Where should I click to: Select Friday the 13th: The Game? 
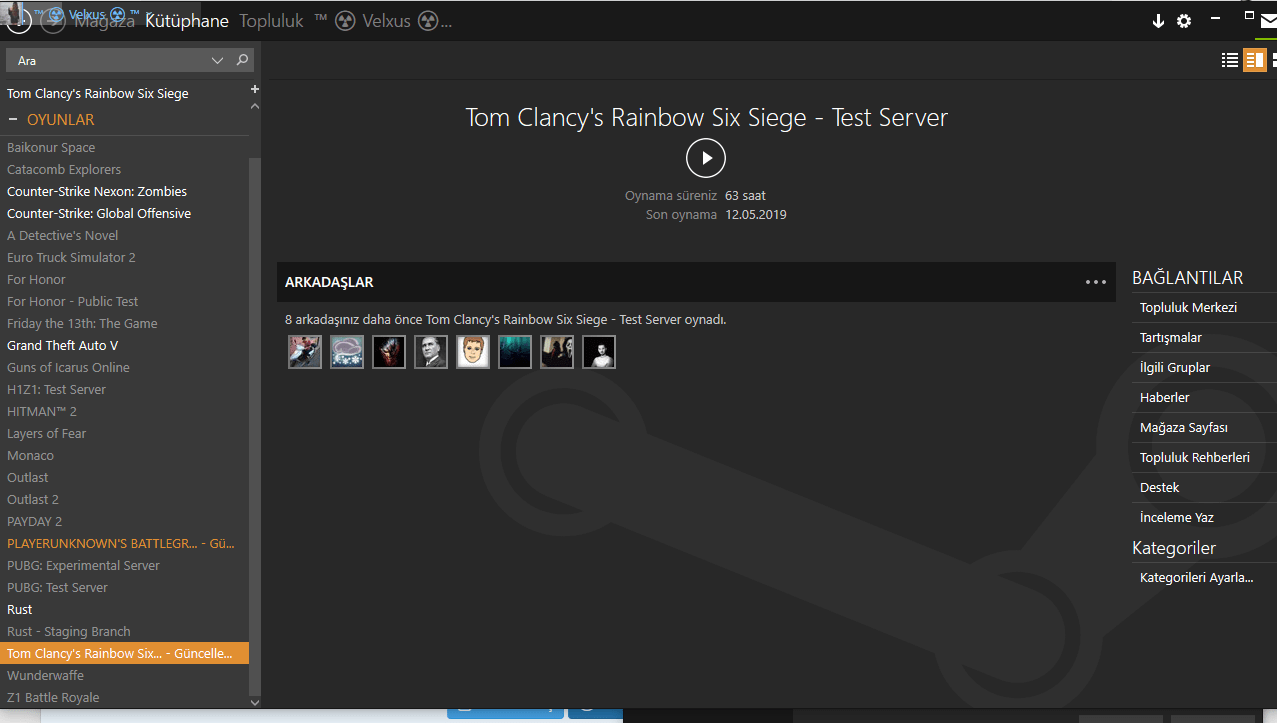coord(124,323)
